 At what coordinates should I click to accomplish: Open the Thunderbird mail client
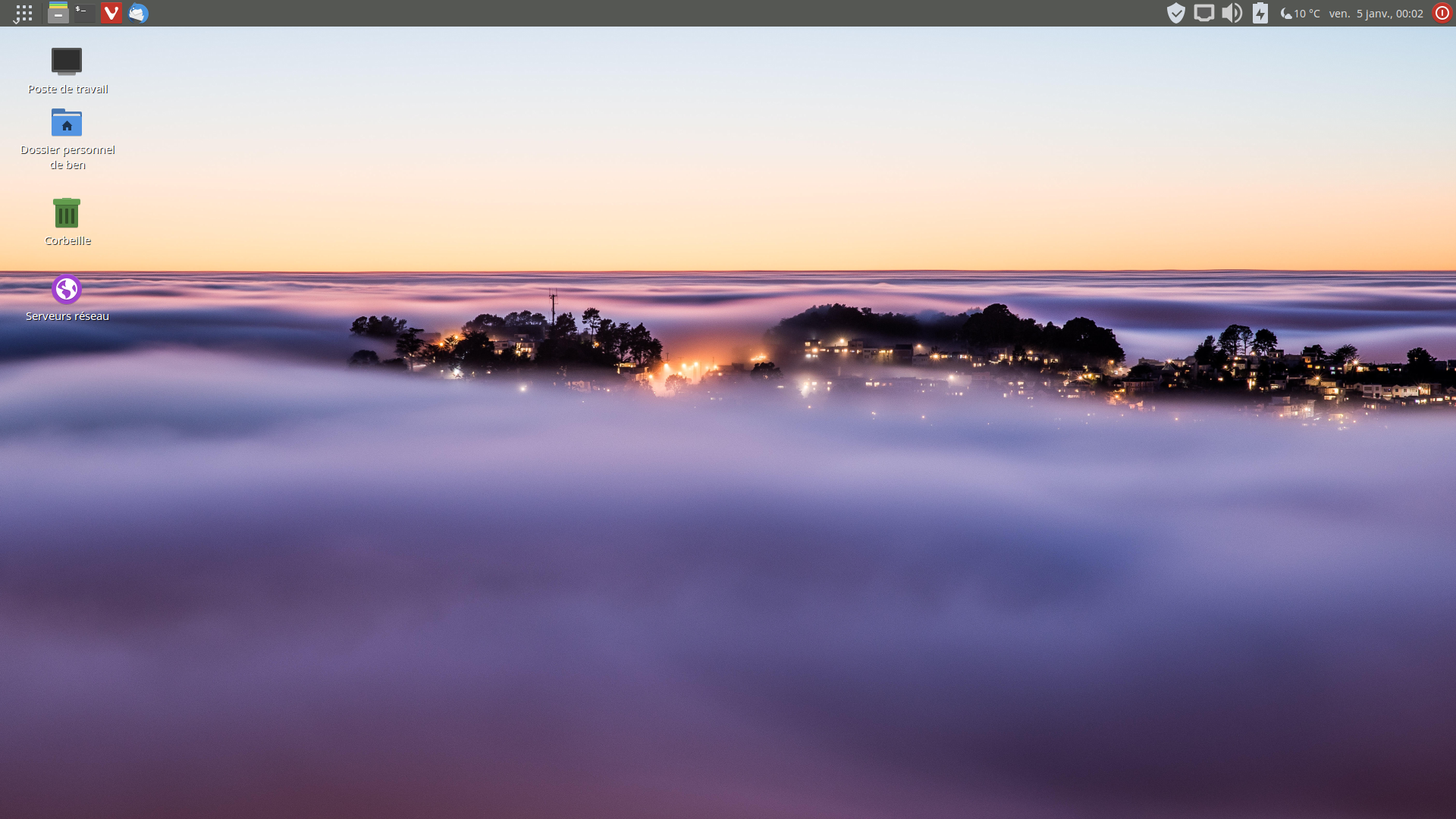(138, 13)
